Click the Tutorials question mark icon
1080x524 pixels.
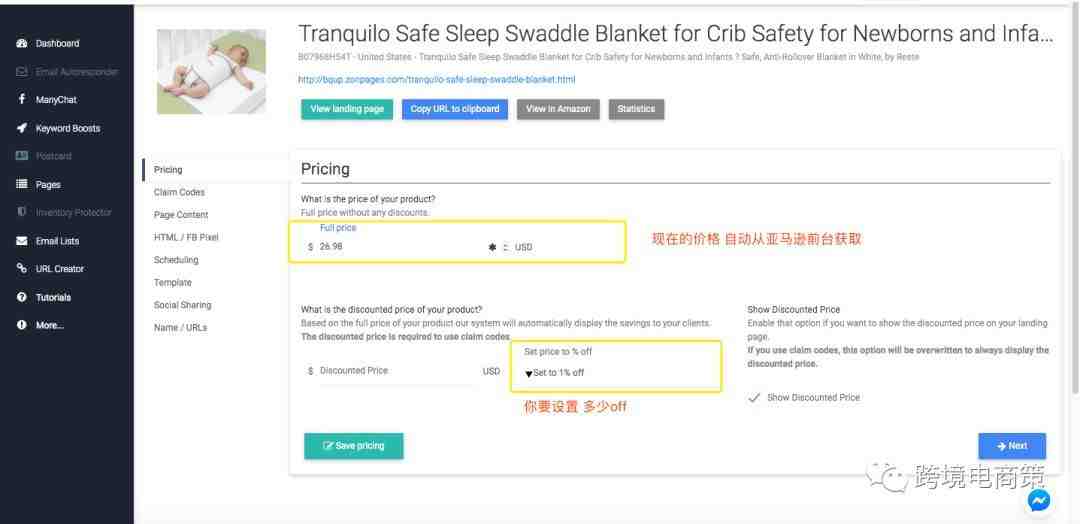click(x=22, y=297)
